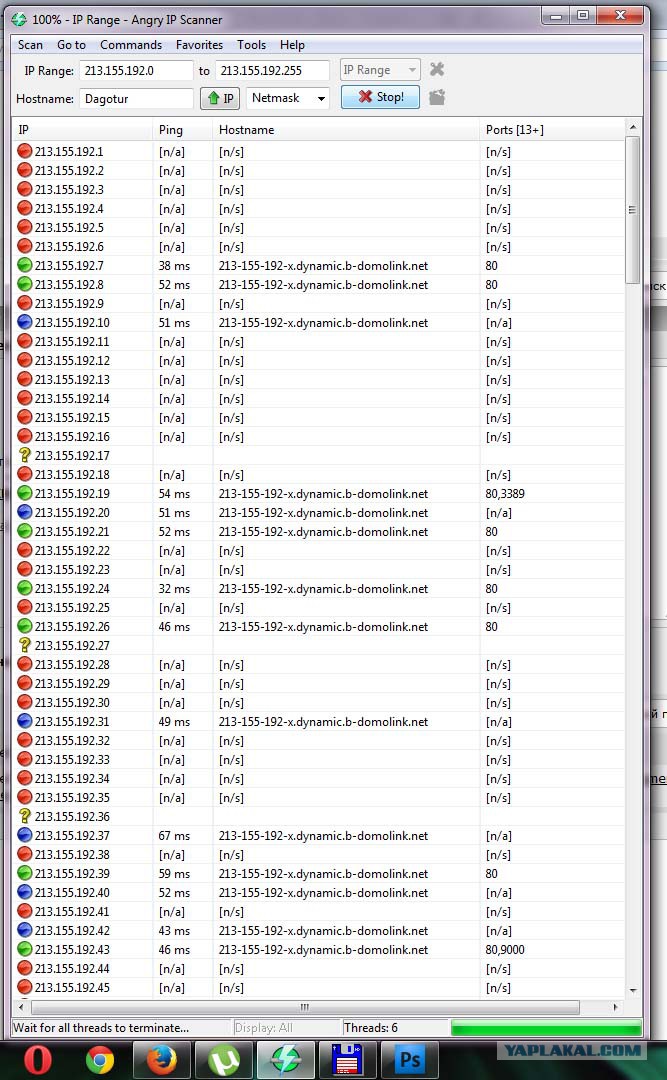Click the Display: All status field
The image size is (667, 1080).
(x=287, y=1028)
